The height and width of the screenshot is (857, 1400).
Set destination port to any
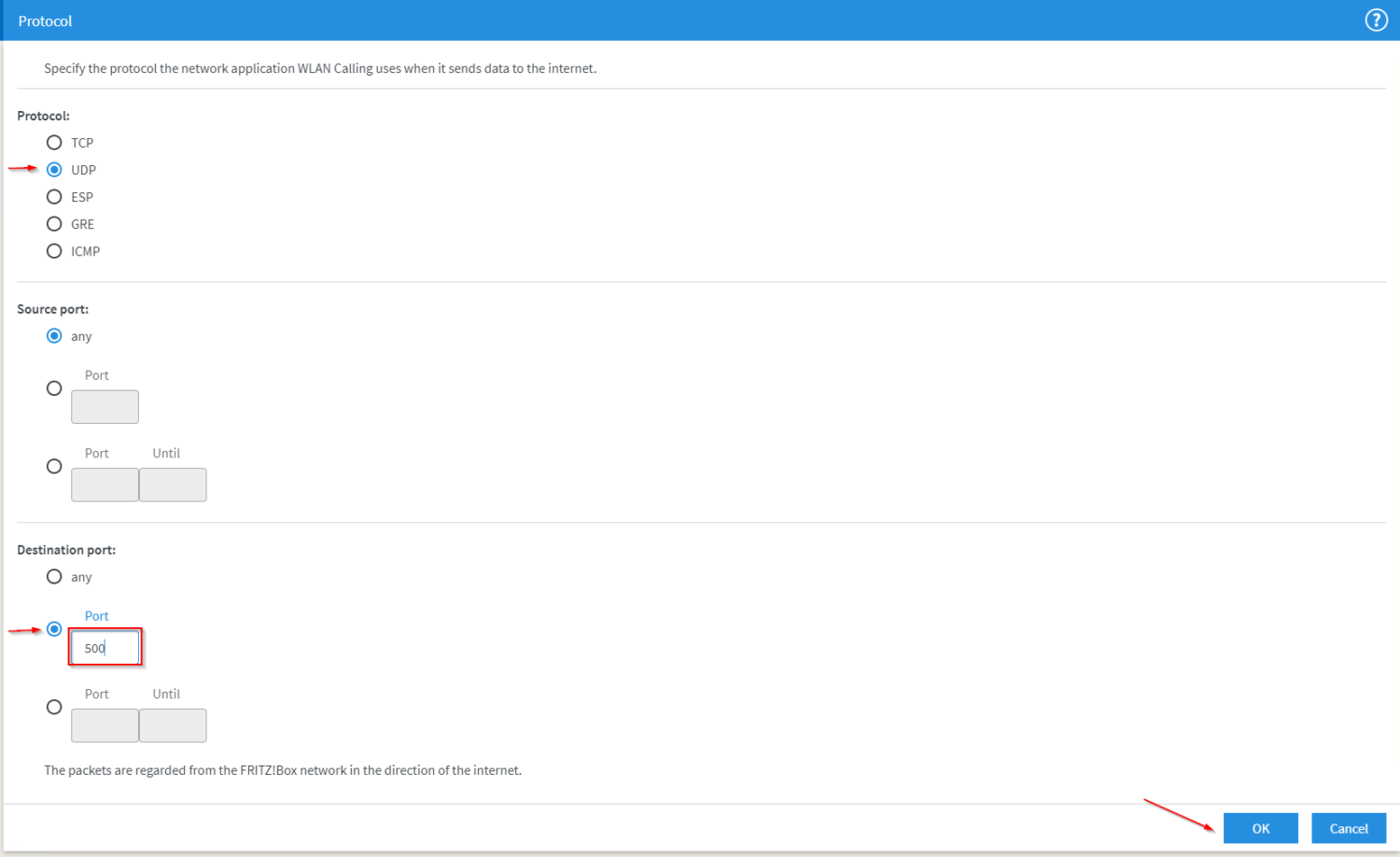click(x=54, y=577)
